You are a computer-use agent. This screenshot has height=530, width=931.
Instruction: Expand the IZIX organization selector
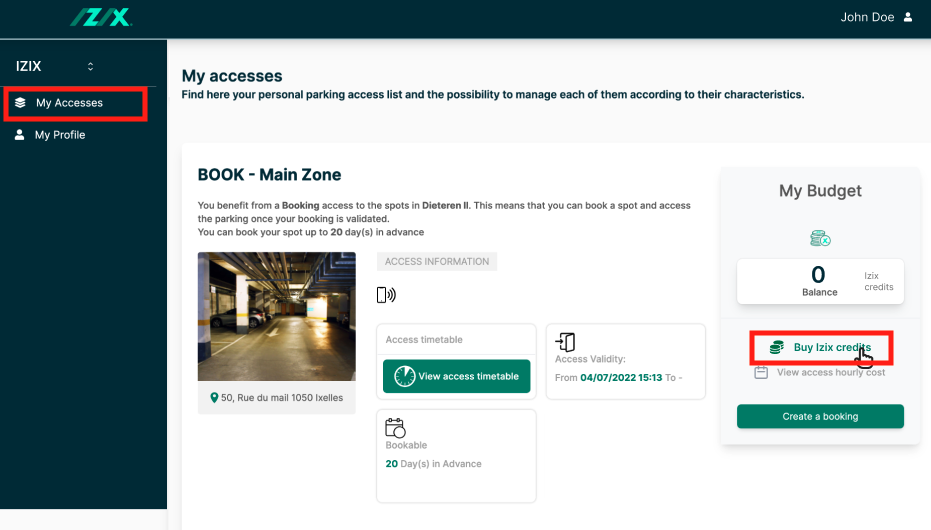tap(90, 67)
